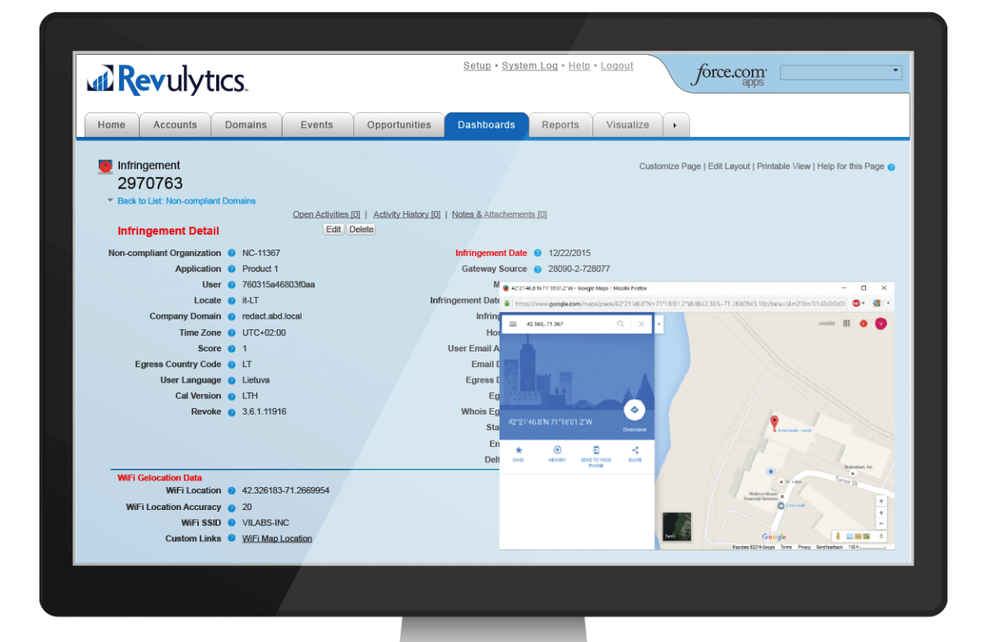
Task: Click Edit Layout link
Action: [728, 166]
